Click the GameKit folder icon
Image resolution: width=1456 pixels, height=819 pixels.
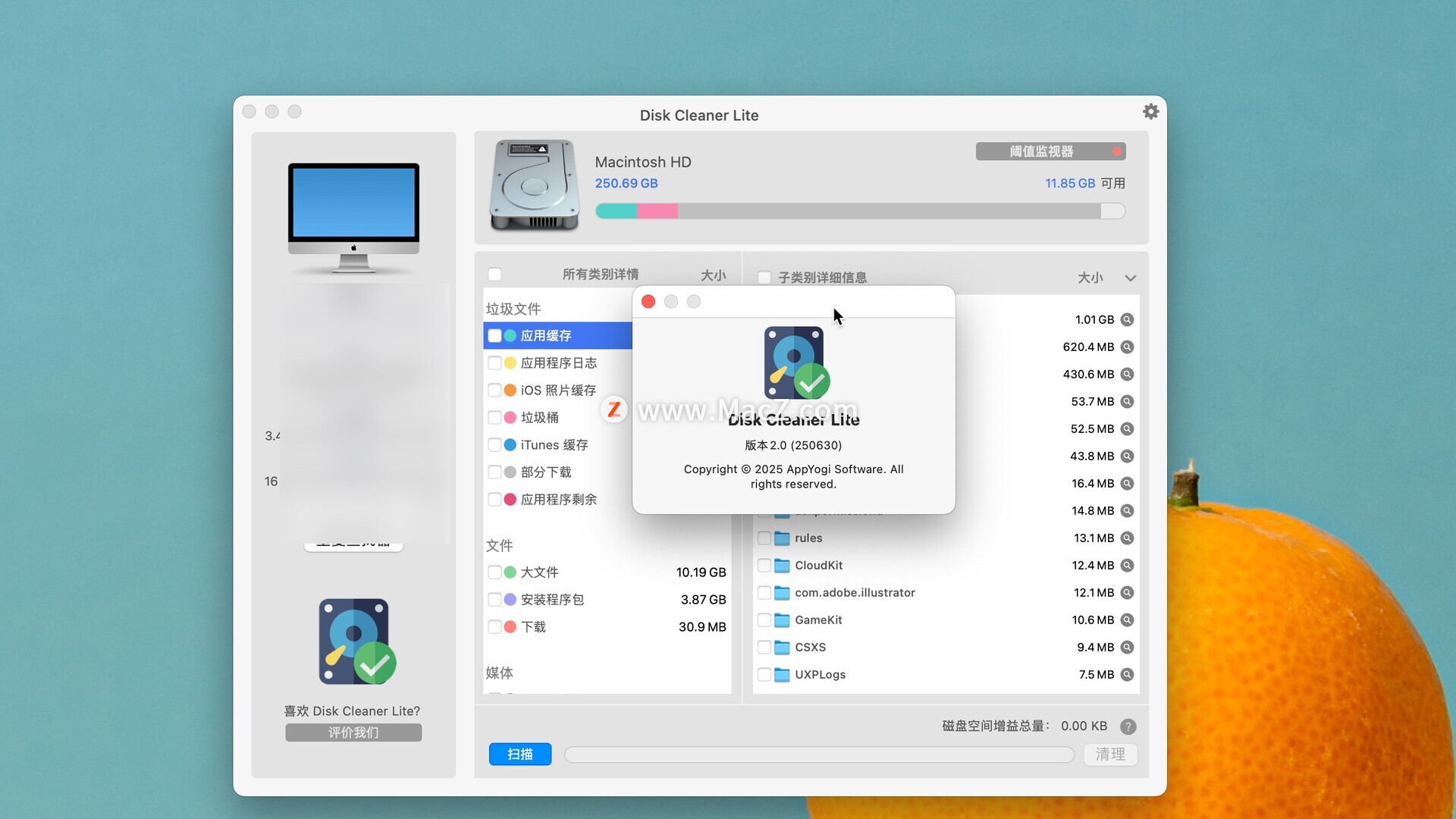[x=782, y=620]
